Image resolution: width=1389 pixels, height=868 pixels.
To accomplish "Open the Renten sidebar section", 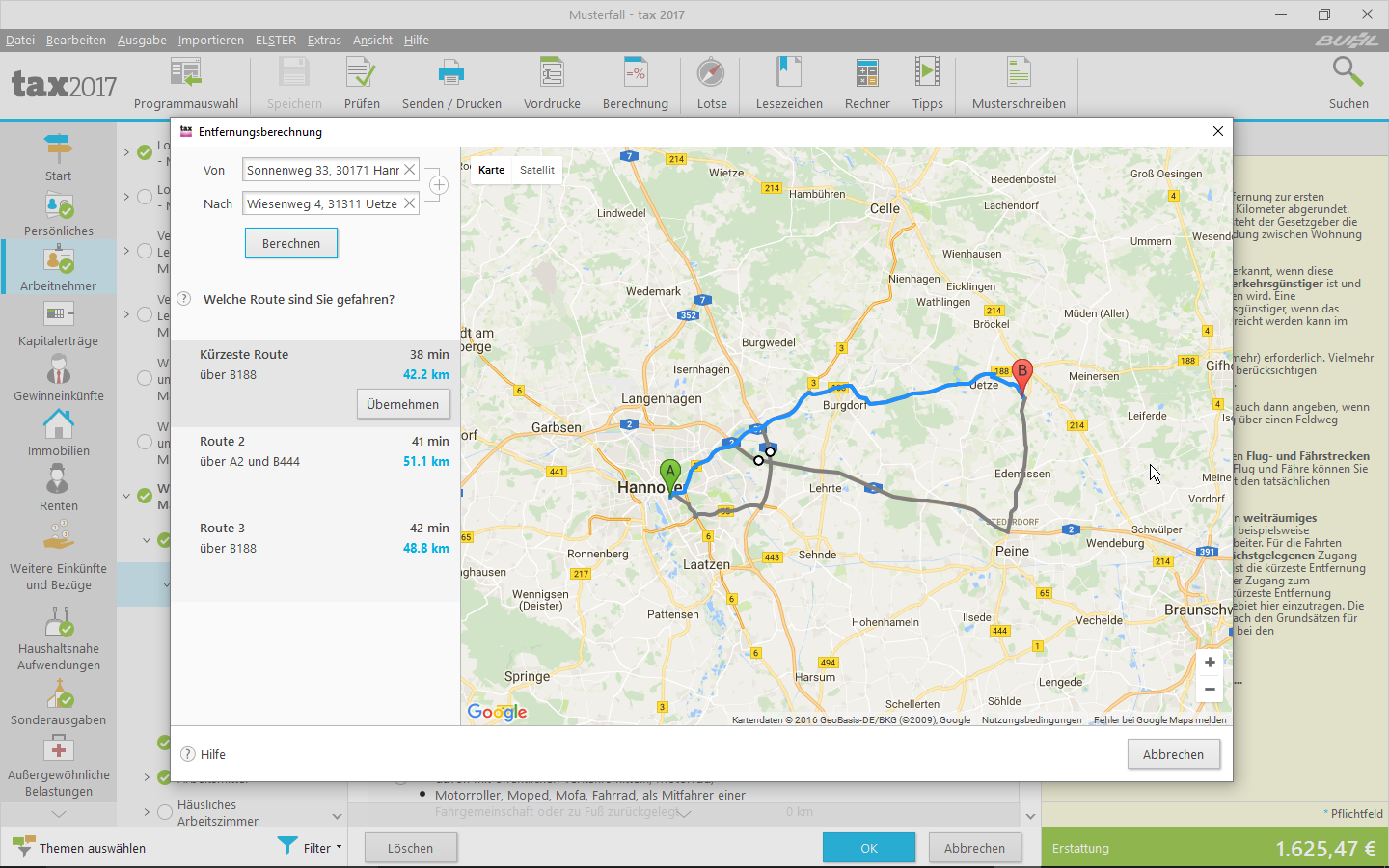I will [x=59, y=489].
